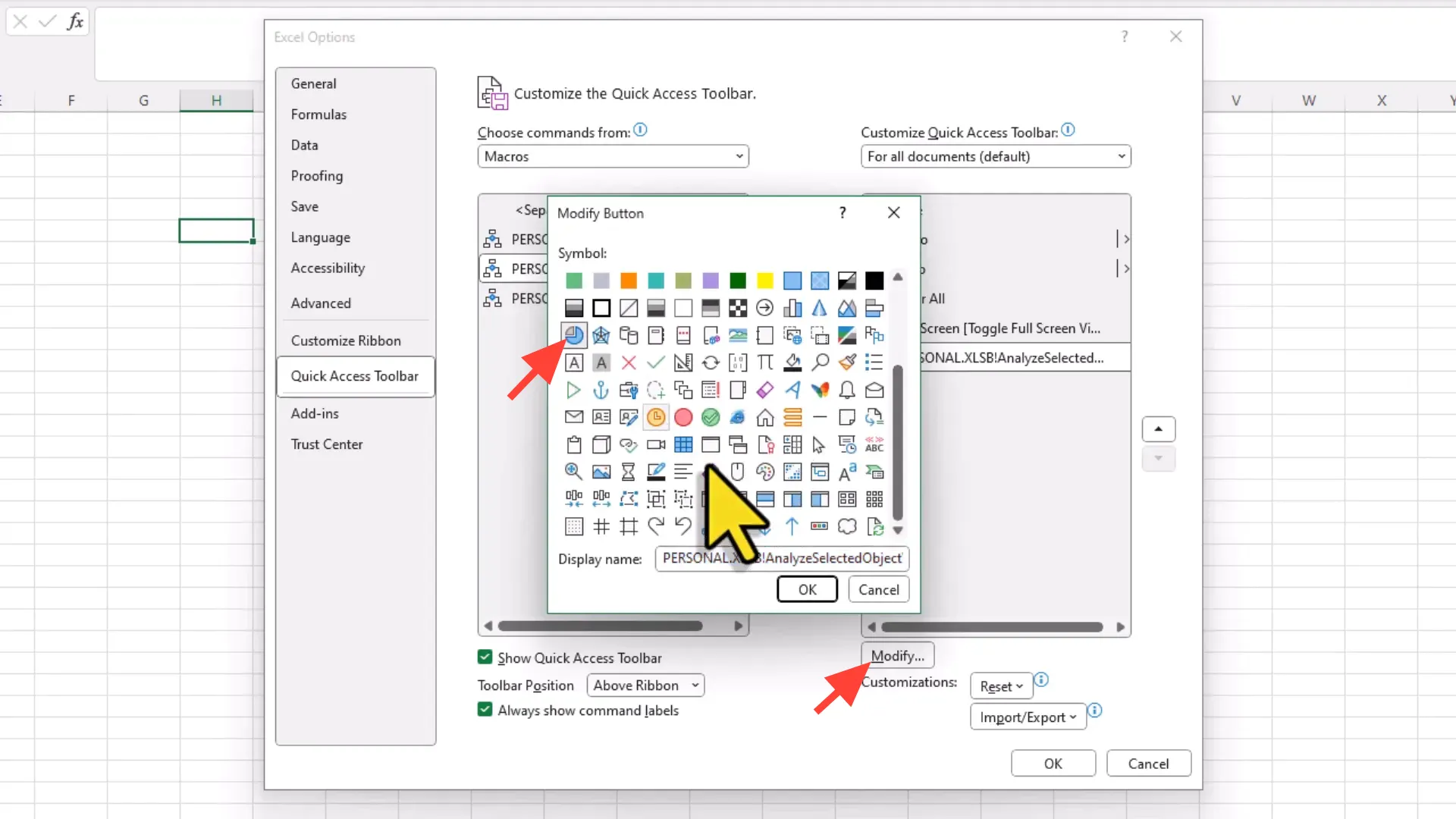Select the orange clock symbol

656,417
